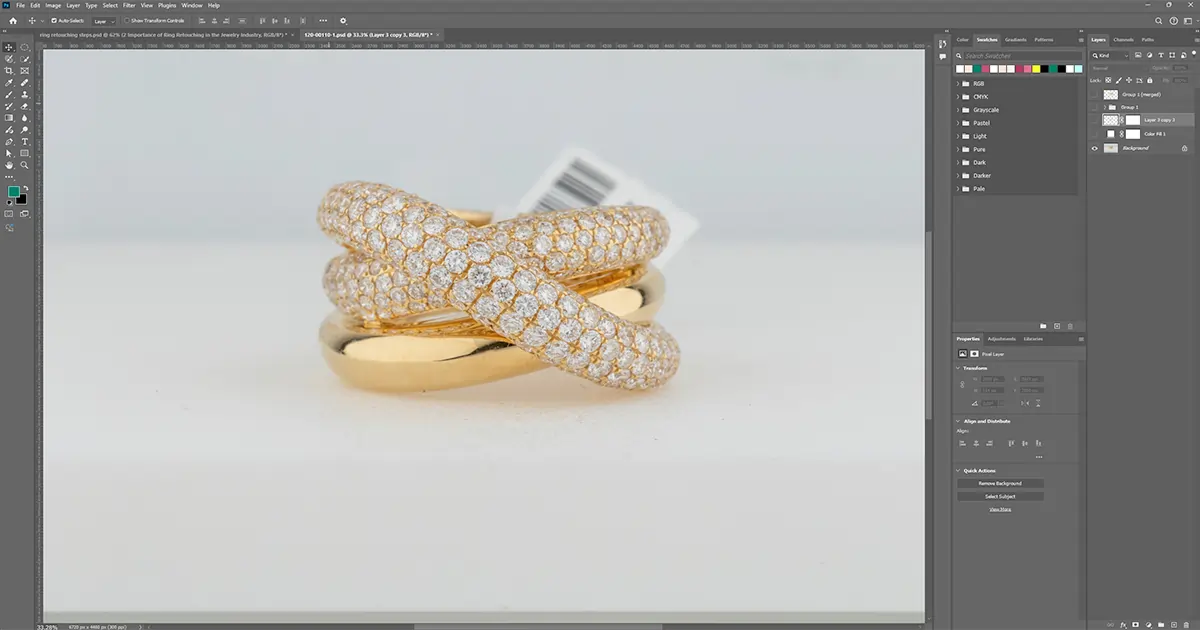Pick the light cyan swatch
Screen dimensions: 1200x630
[1078, 69]
